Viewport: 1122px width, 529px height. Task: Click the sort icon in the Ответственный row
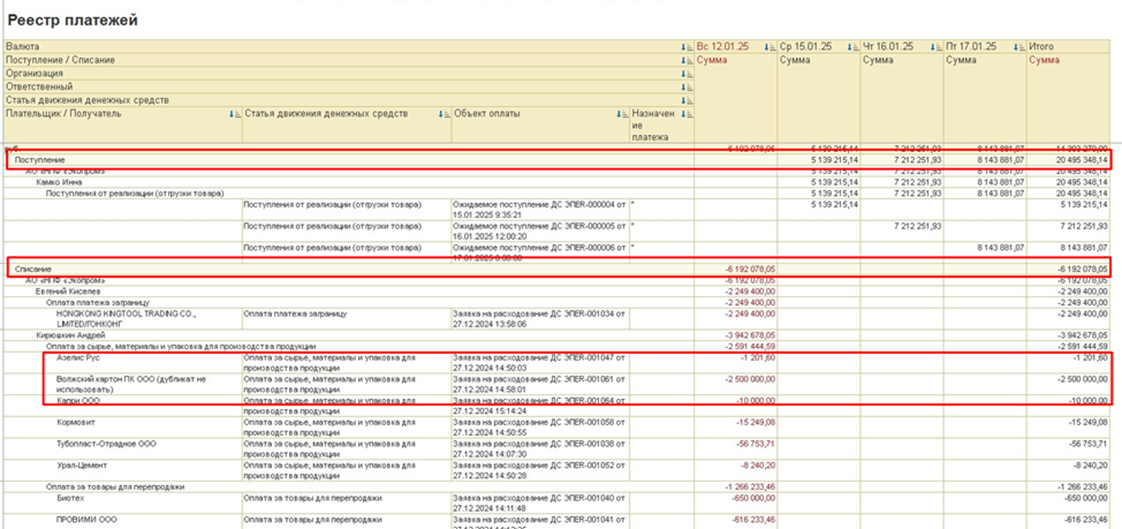pos(684,87)
